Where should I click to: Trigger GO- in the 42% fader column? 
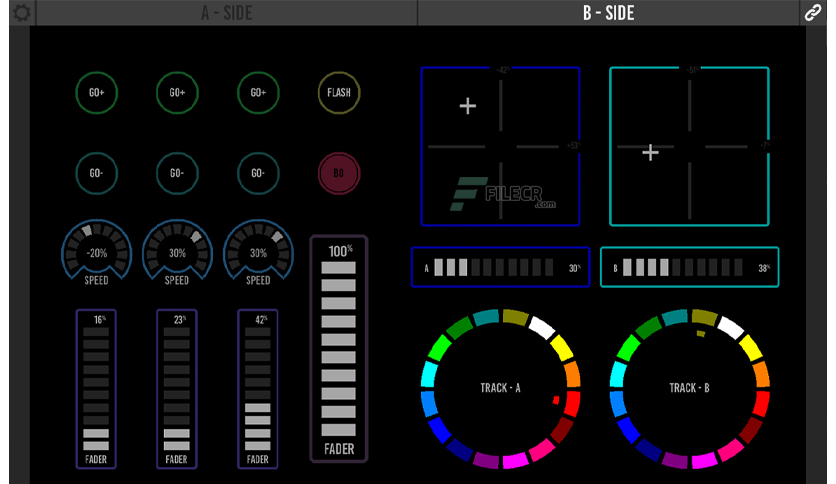[258, 173]
